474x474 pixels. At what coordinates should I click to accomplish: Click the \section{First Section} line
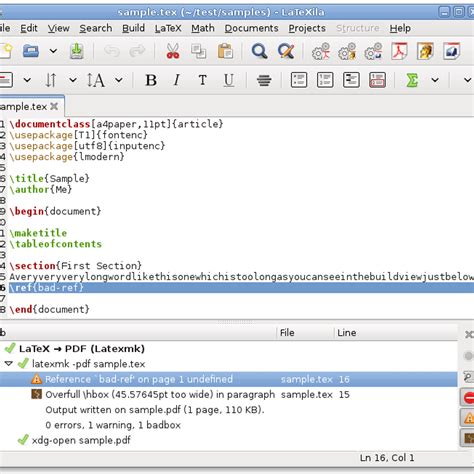click(75, 266)
